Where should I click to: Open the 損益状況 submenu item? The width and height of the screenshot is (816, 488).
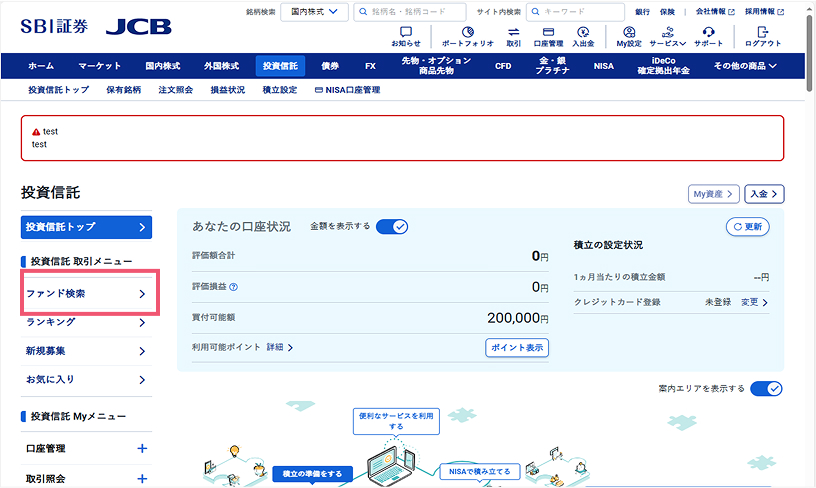pos(227,90)
